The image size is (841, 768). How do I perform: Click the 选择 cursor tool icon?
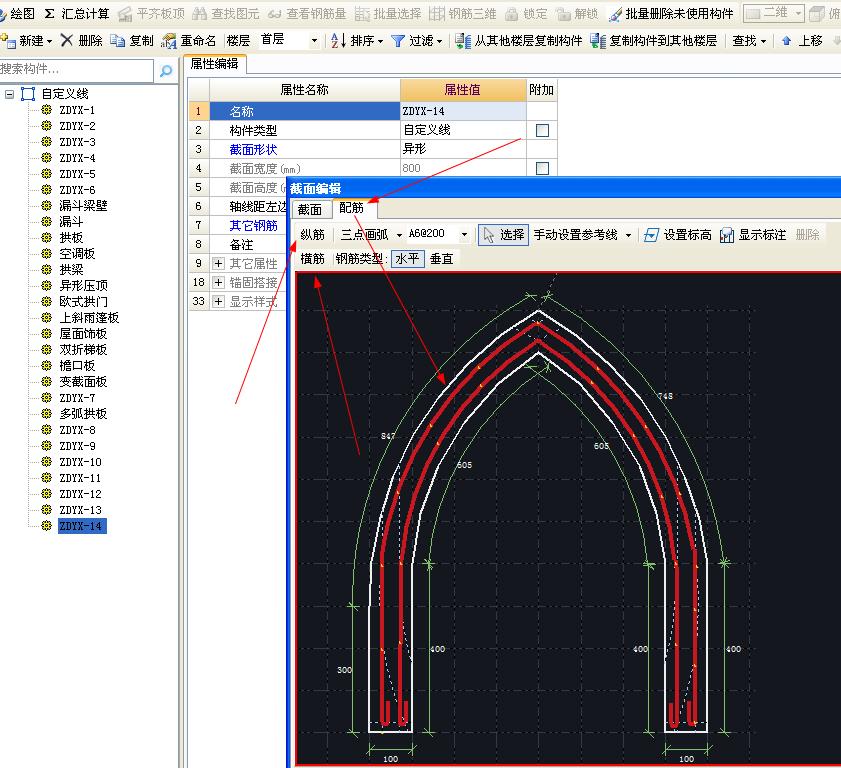point(489,235)
